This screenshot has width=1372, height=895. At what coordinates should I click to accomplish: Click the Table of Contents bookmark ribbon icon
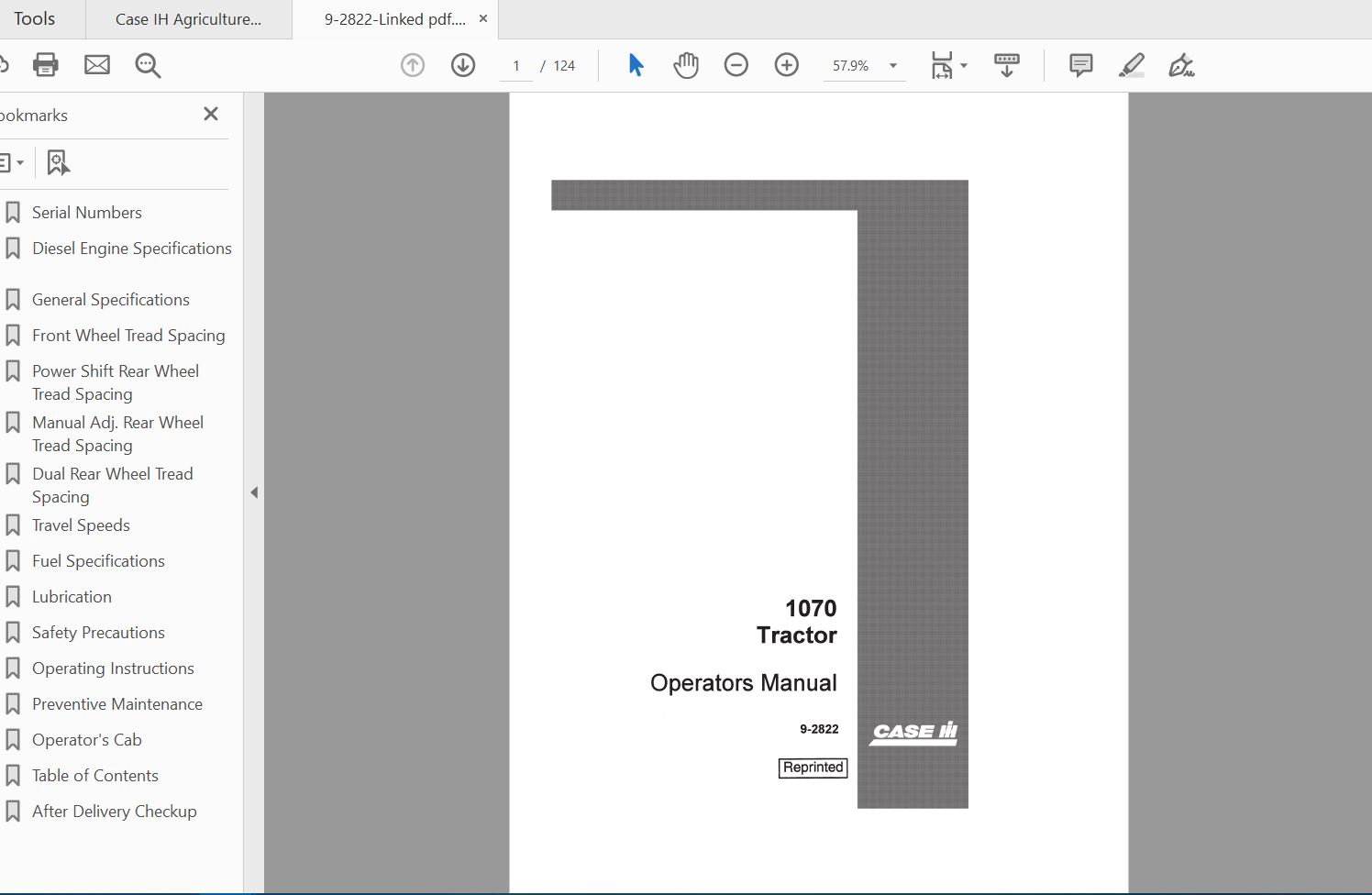click(x=13, y=776)
